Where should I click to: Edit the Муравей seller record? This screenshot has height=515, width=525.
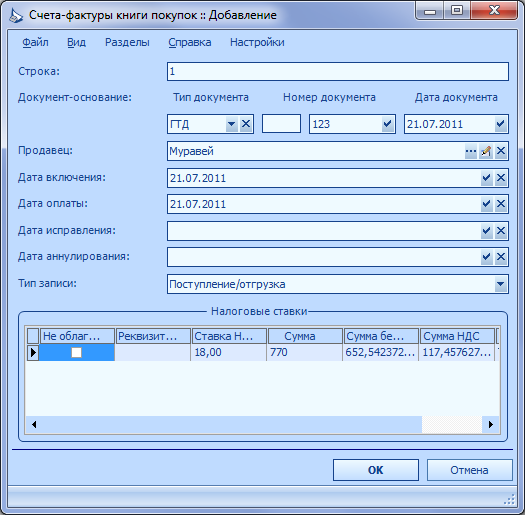pyautogui.click(x=486, y=151)
